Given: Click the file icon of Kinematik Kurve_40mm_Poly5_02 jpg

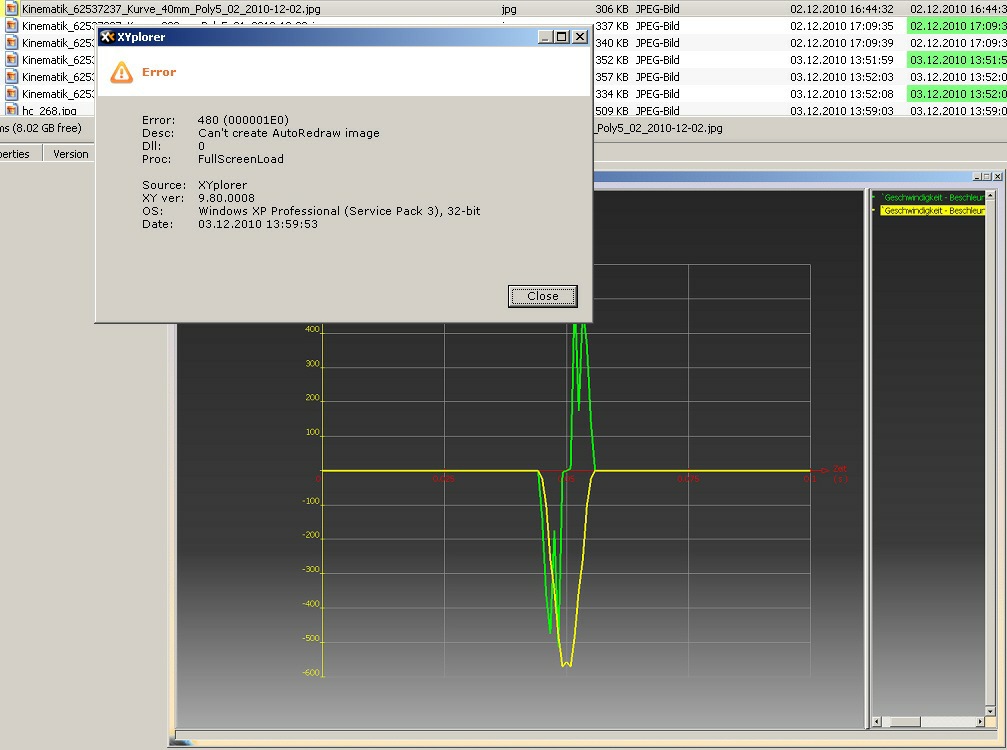Looking at the screenshot, I should tap(12, 9).
